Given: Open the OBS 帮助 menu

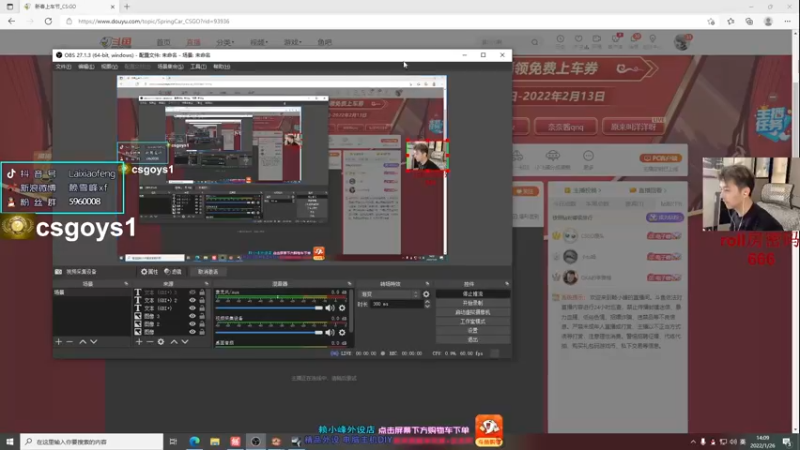Looking at the screenshot, I should tap(221, 67).
